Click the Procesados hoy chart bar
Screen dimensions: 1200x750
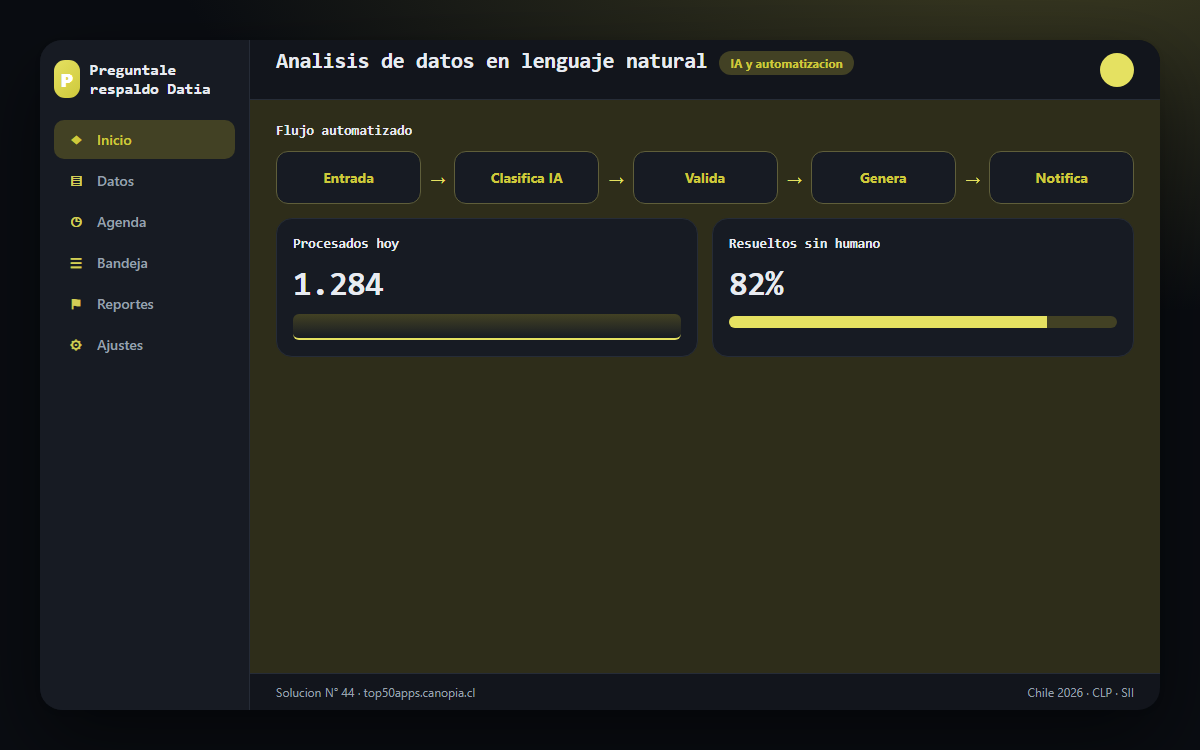tap(487, 327)
